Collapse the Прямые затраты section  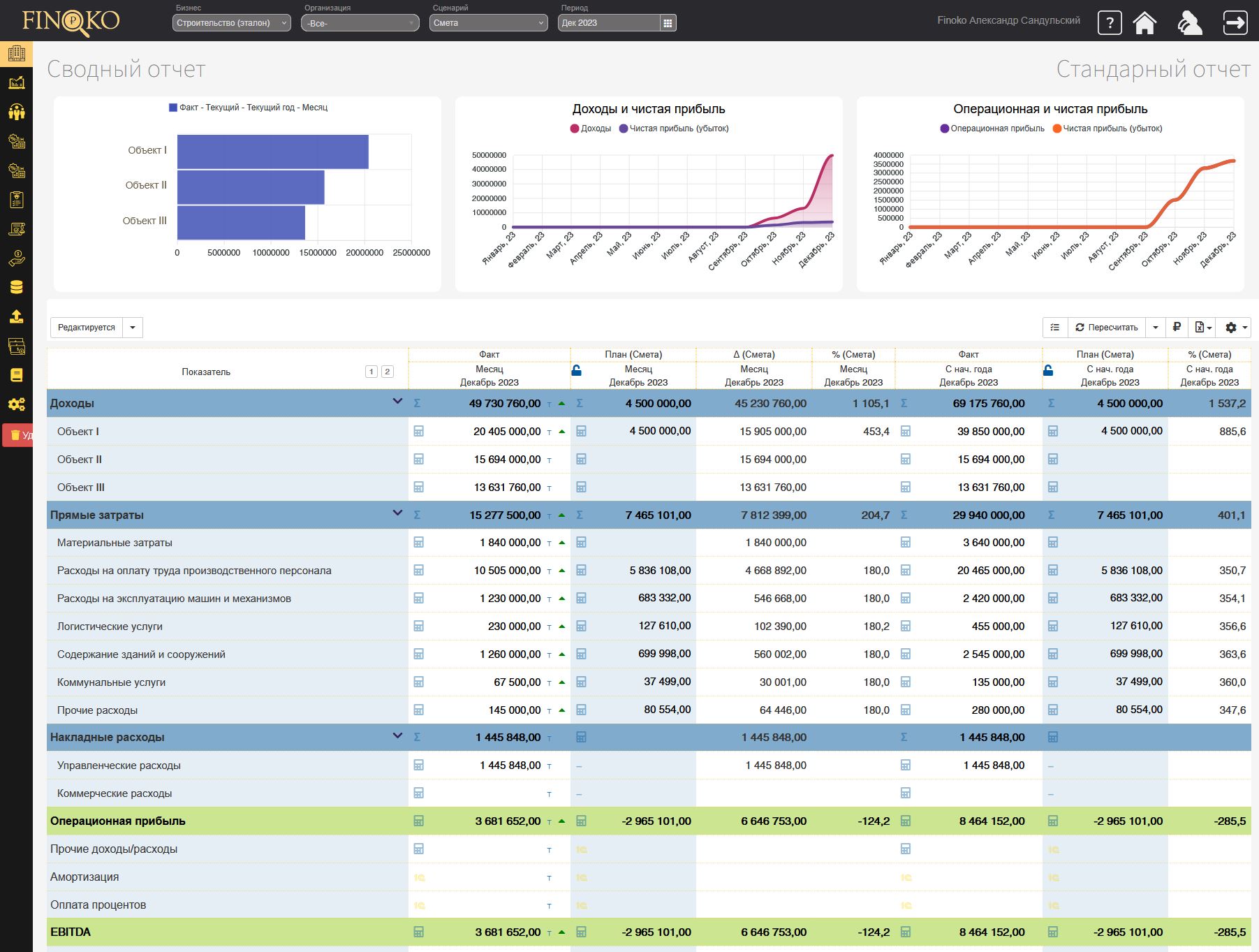click(x=397, y=513)
